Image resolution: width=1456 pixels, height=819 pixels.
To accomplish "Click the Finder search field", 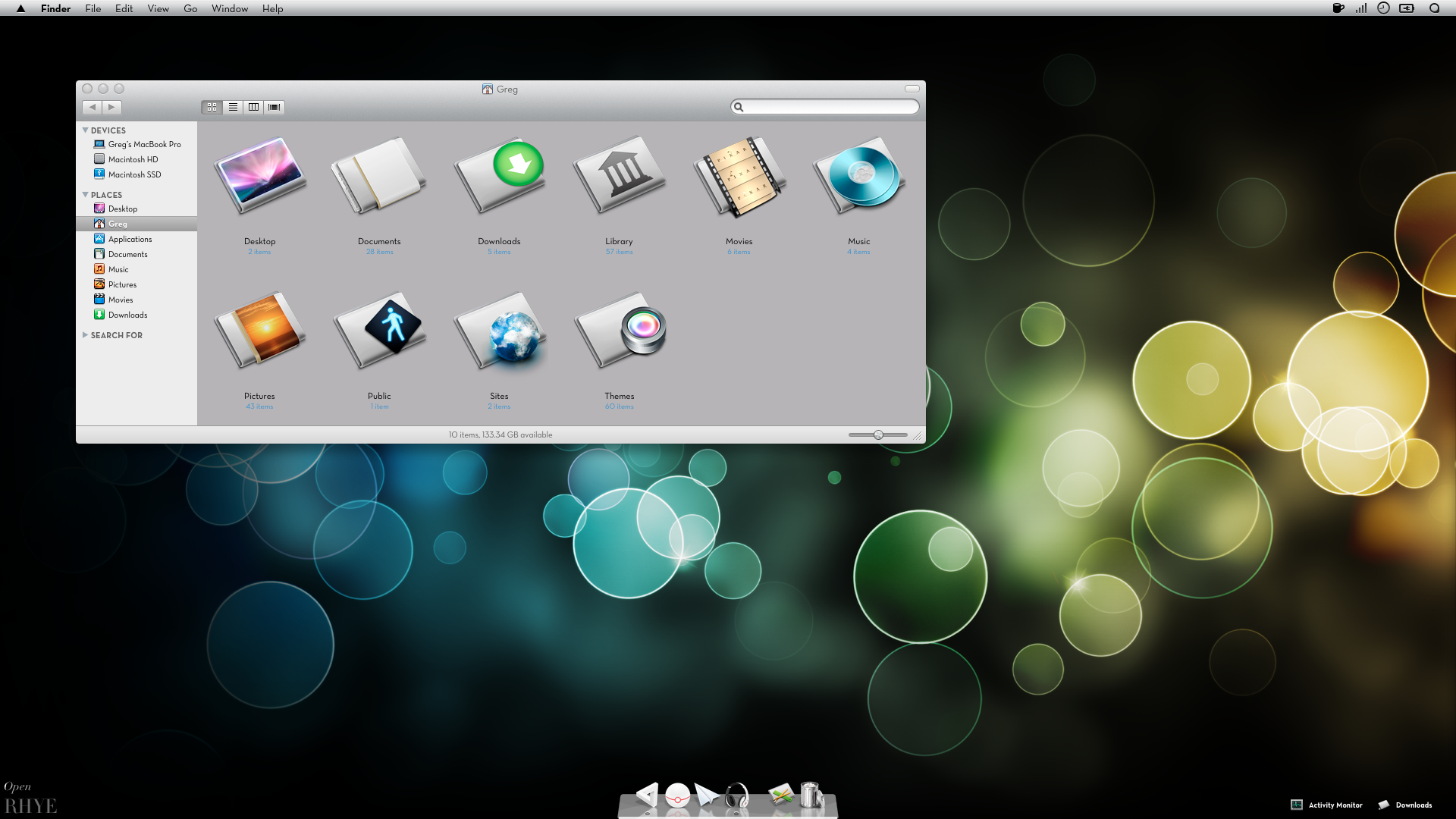I will point(828,107).
